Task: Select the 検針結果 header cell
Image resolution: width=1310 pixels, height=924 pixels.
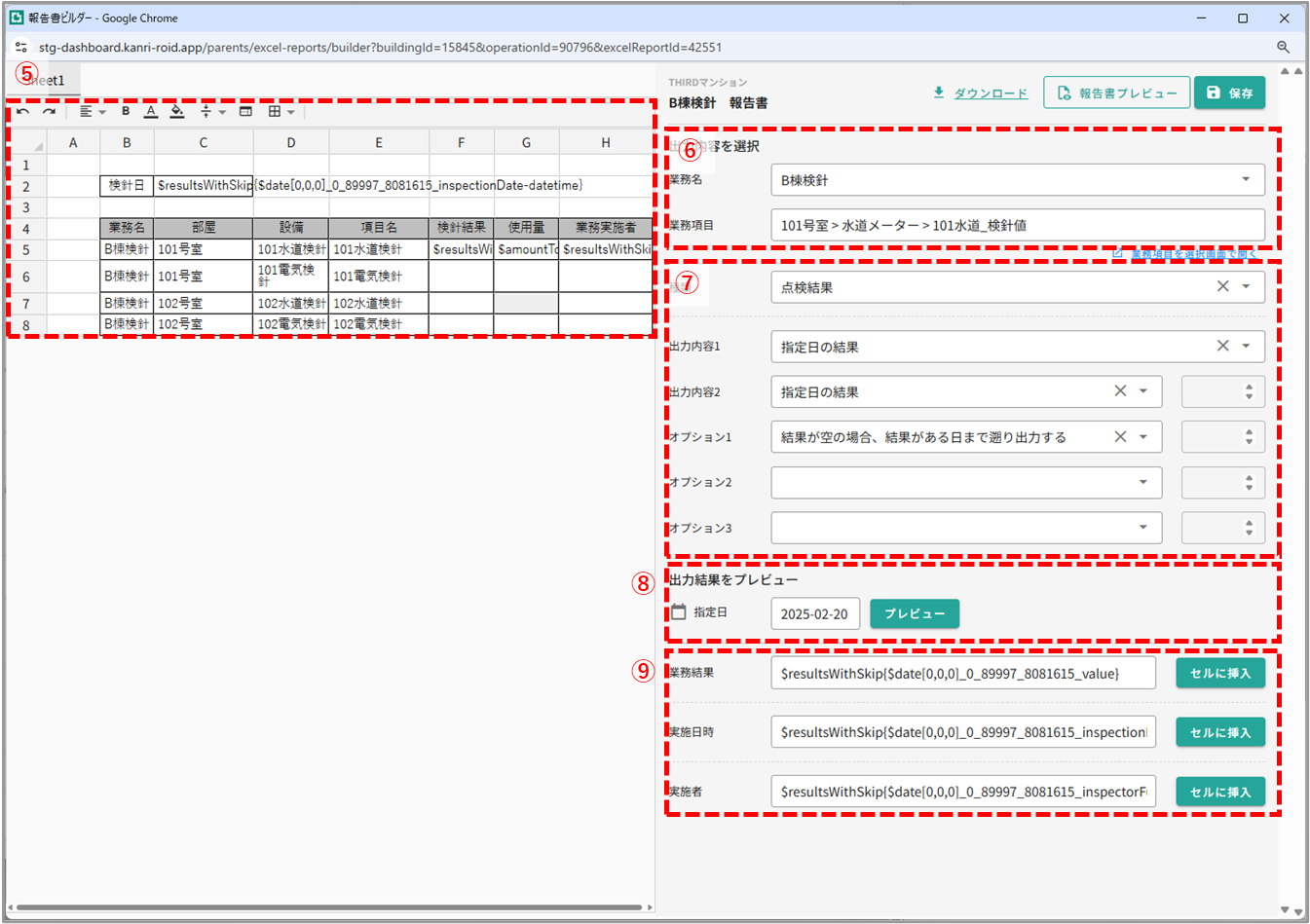Action: (x=461, y=228)
